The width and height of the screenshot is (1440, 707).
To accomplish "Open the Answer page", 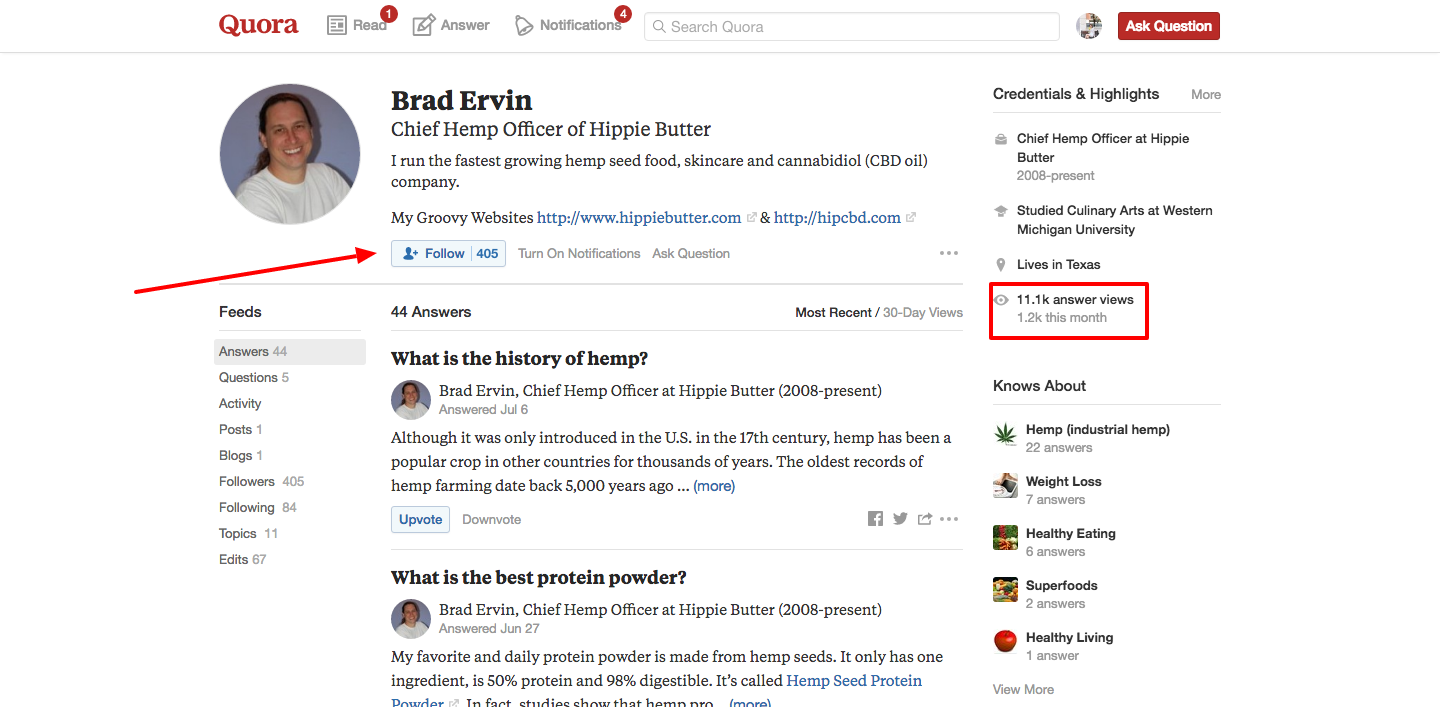I will [x=451, y=25].
